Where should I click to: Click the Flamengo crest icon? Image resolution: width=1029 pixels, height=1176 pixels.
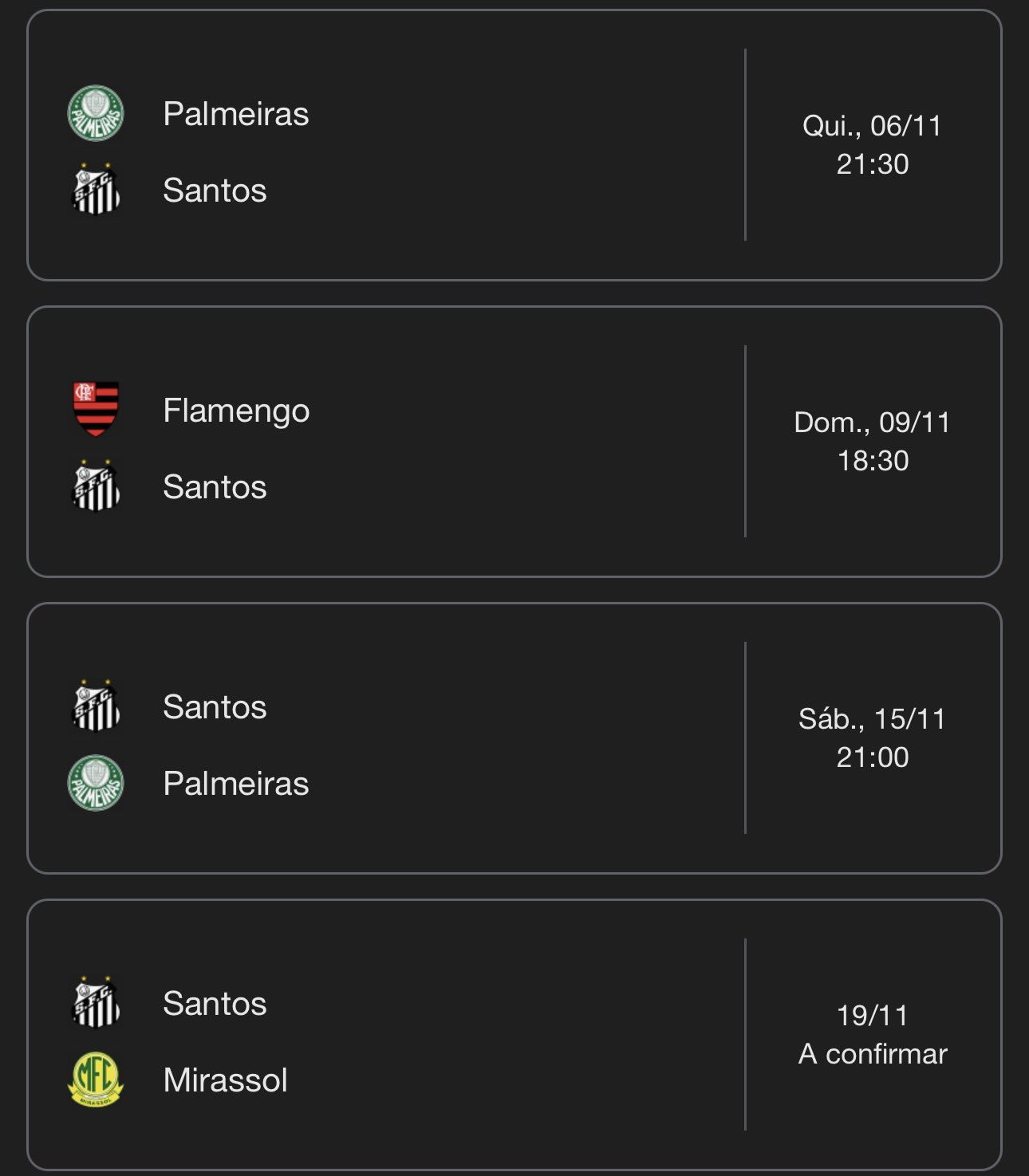pyautogui.click(x=96, y=409)
